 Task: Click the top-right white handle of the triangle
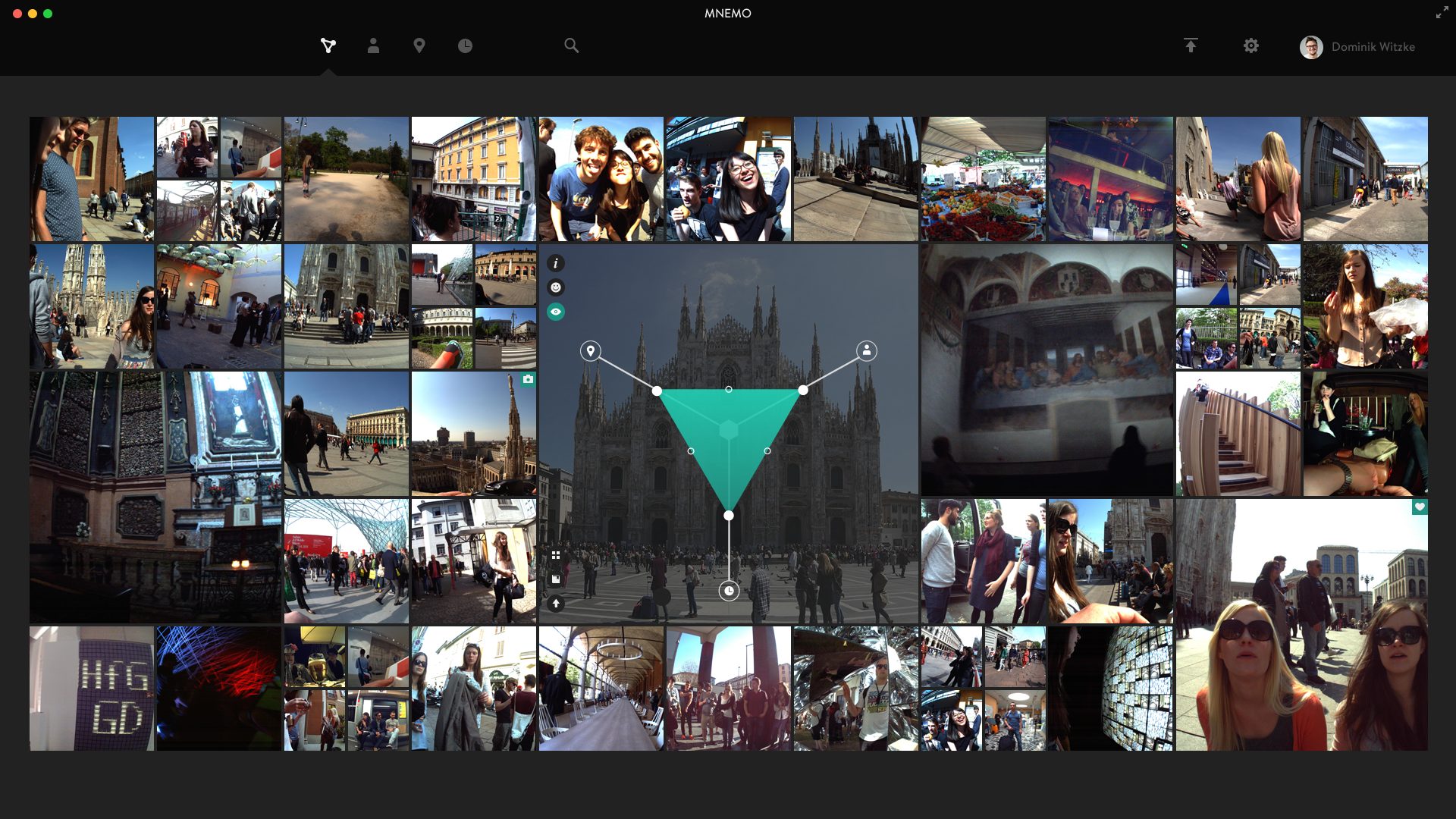click(x=803, y=391)
